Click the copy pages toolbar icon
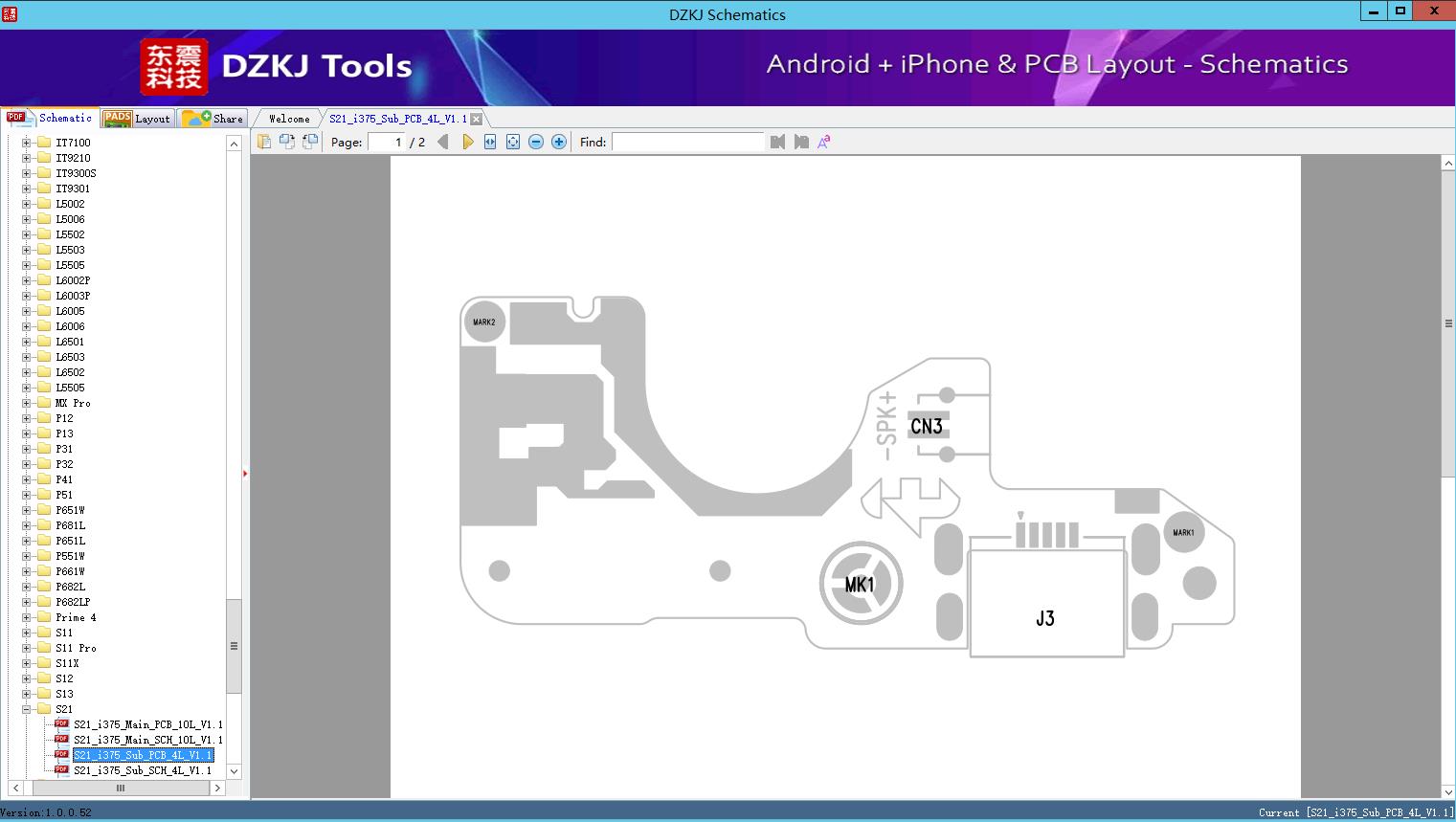The height and width of the screenshot is (822, 1456). 264,142
